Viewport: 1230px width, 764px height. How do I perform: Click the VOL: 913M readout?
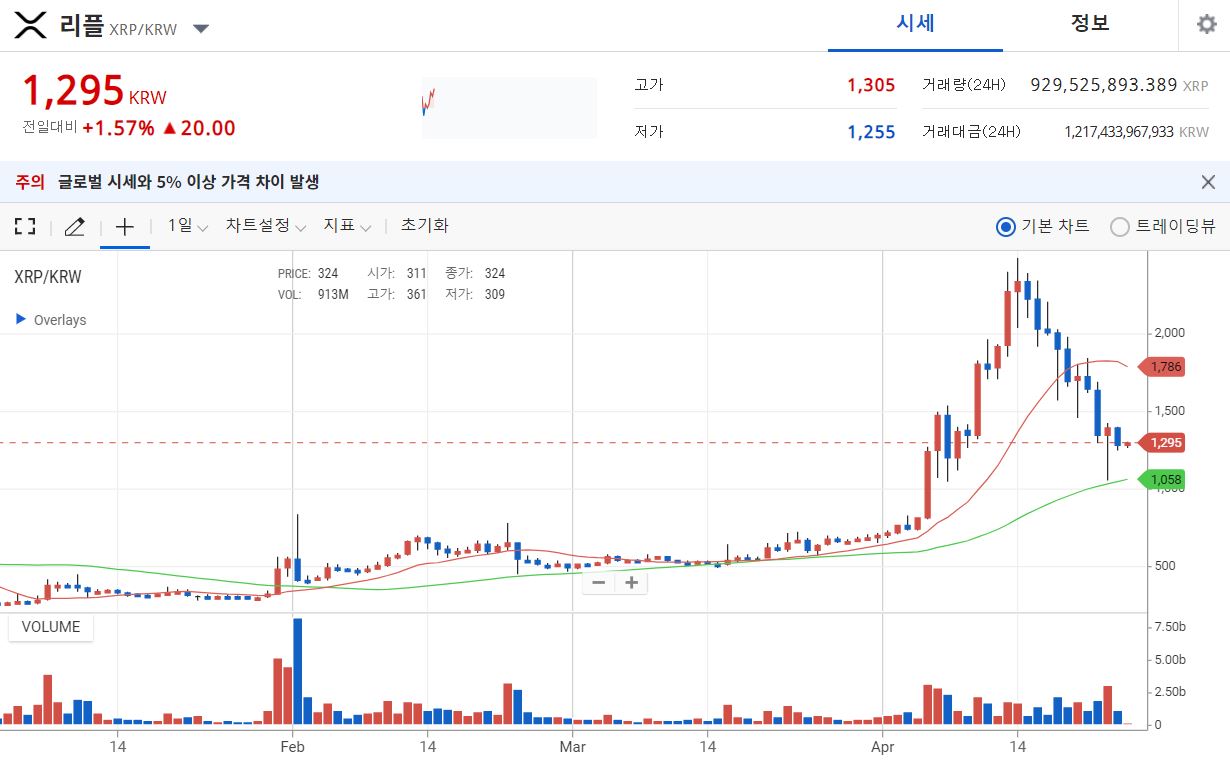pyautogui.click(x=313, y=295)
